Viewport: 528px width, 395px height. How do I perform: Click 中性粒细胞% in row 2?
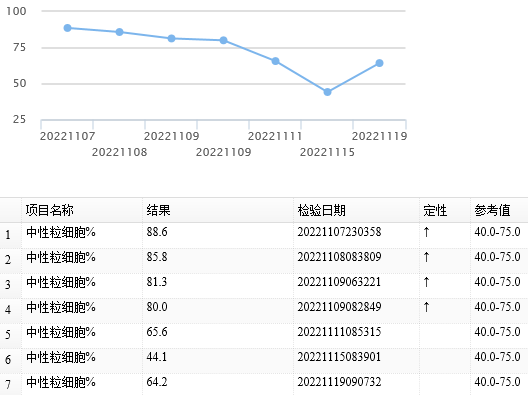pyautogui.click(x=61, y=257)
